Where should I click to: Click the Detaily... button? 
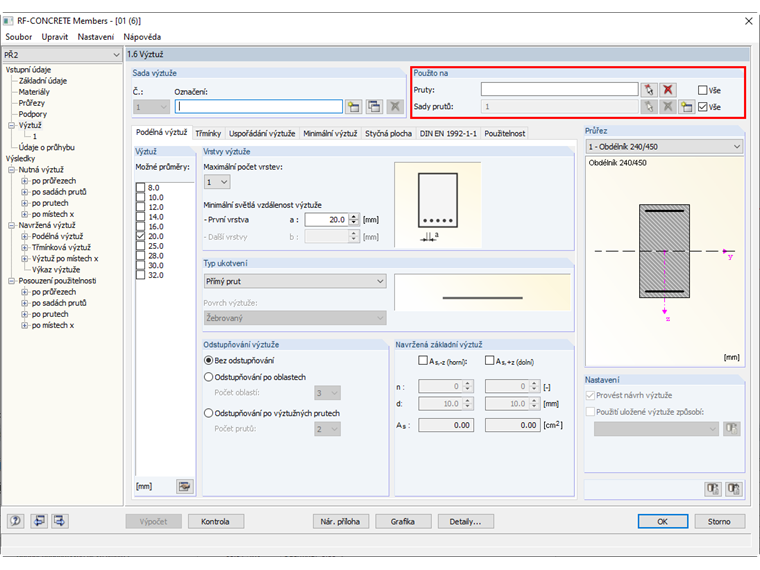click(465, 522)
